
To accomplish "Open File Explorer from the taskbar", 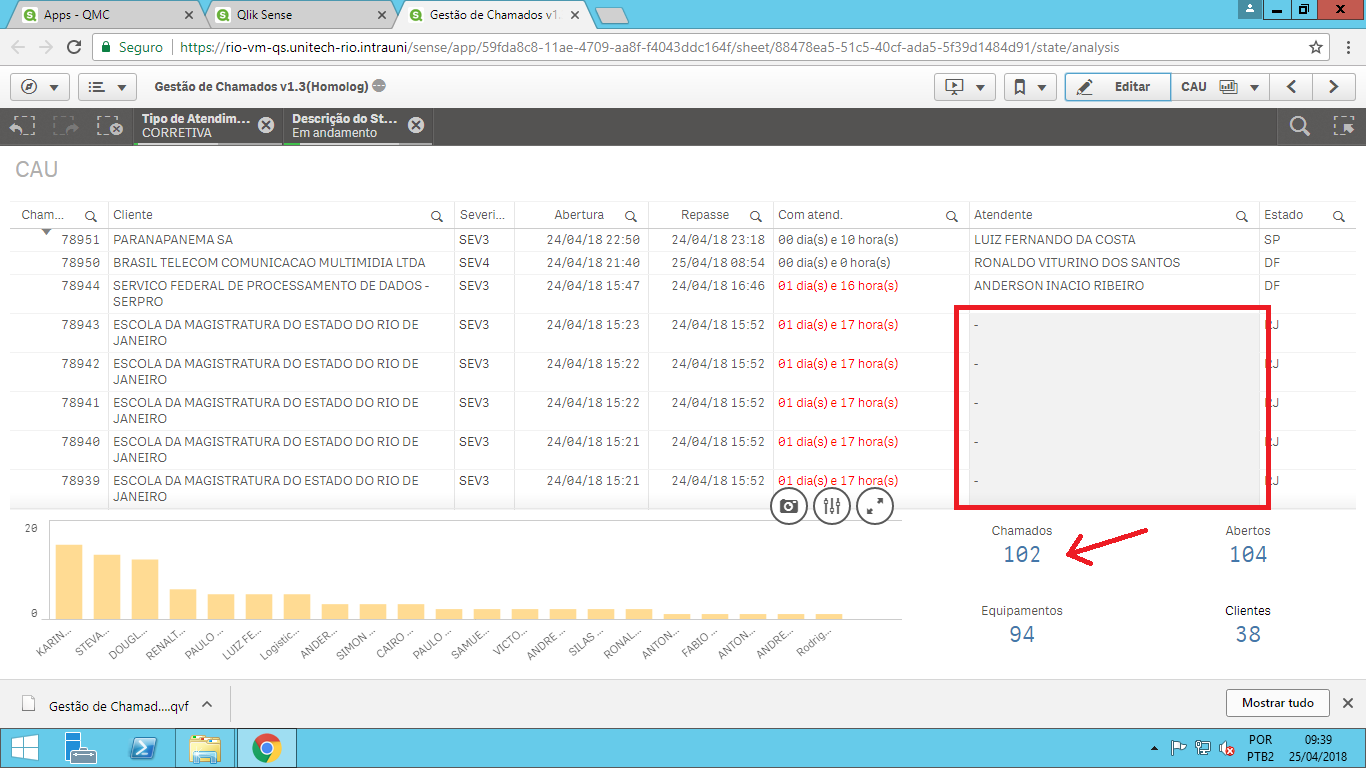I will (205, 748).
